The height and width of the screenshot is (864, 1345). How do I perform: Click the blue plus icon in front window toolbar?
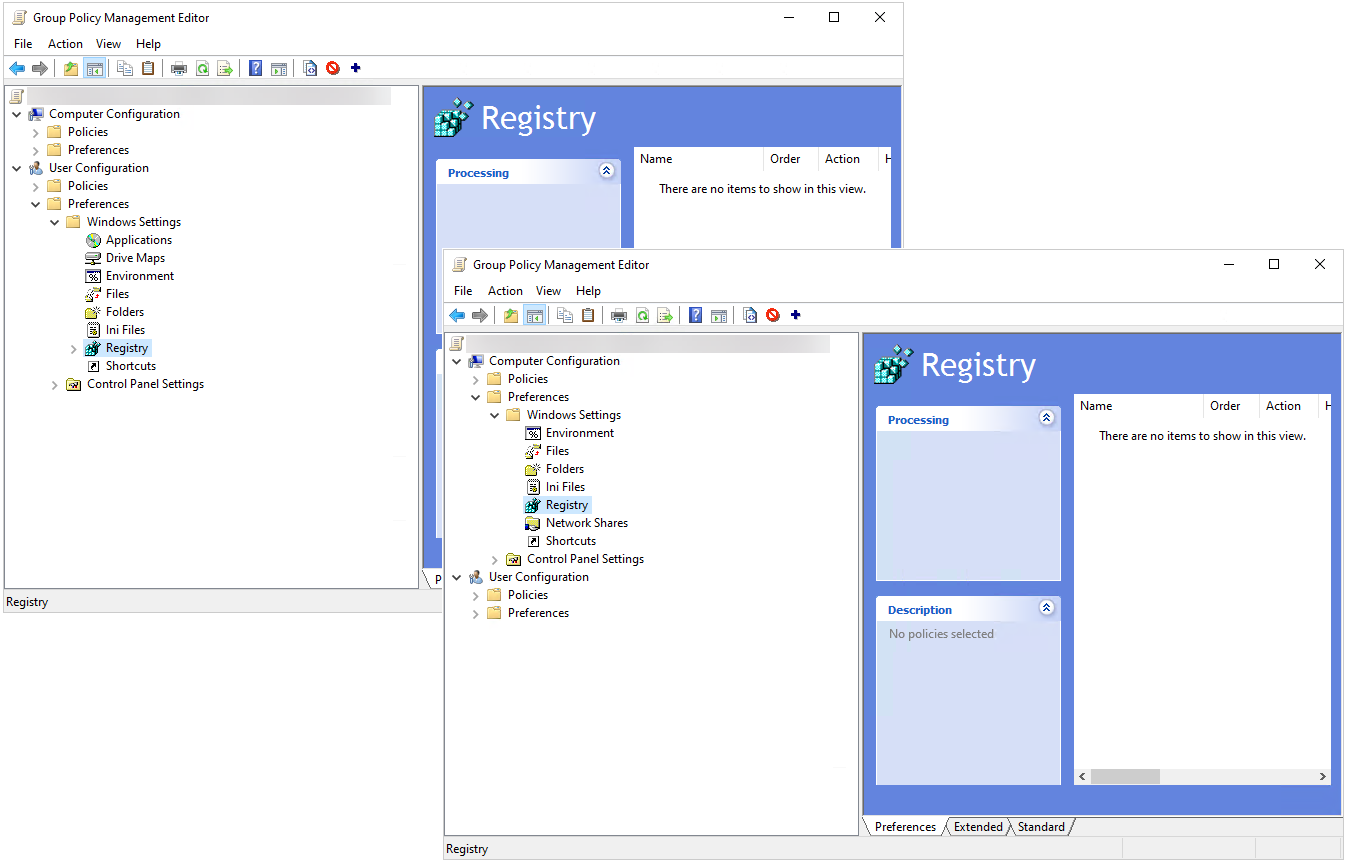(x=796, y=315)
